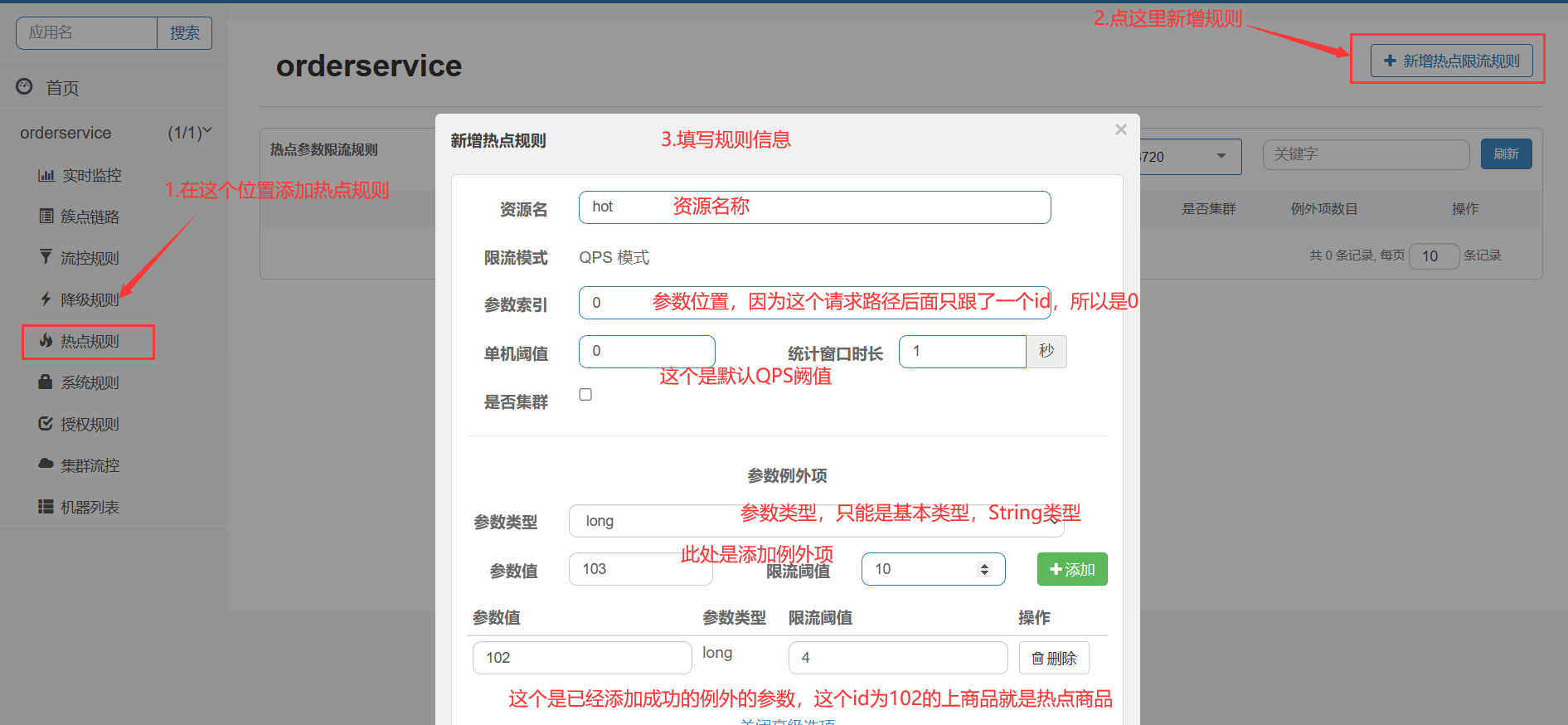Viewport: 1568px width, 725px height.
Task: Open 实时监控 menu item
Action: pos(91,175)
